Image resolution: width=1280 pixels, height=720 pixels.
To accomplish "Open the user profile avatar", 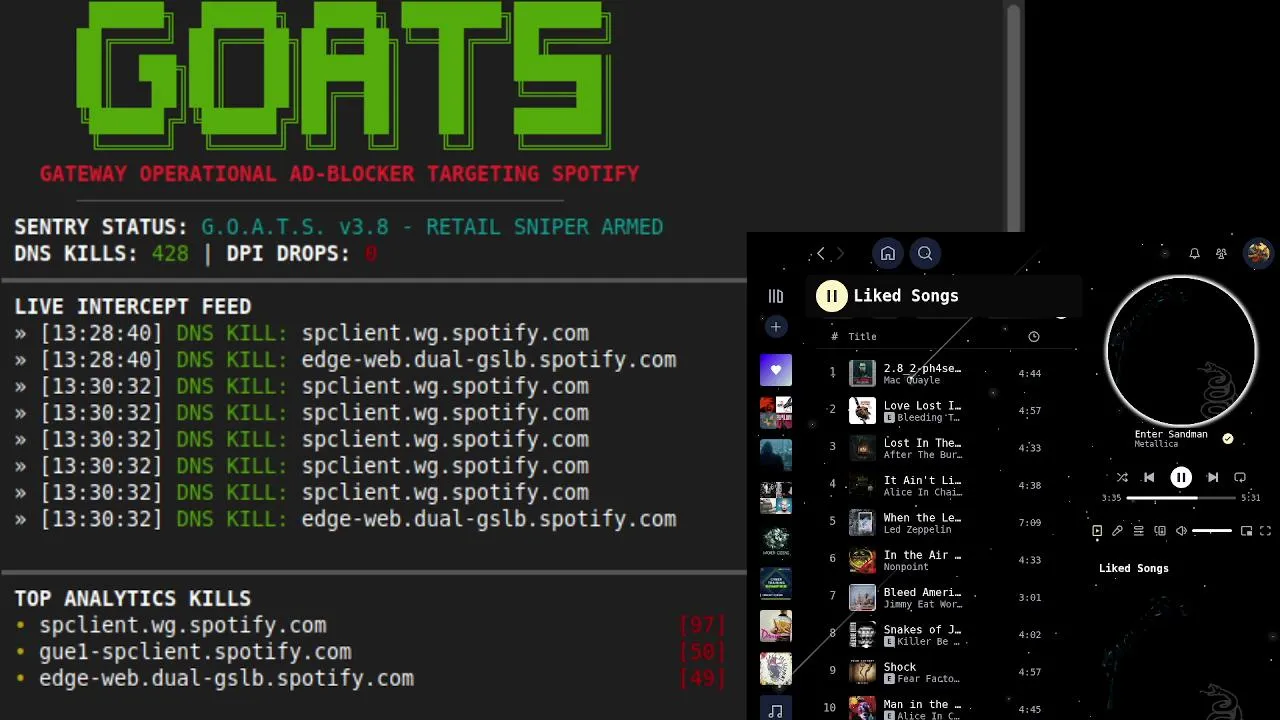I will [x=1258, y=253].
